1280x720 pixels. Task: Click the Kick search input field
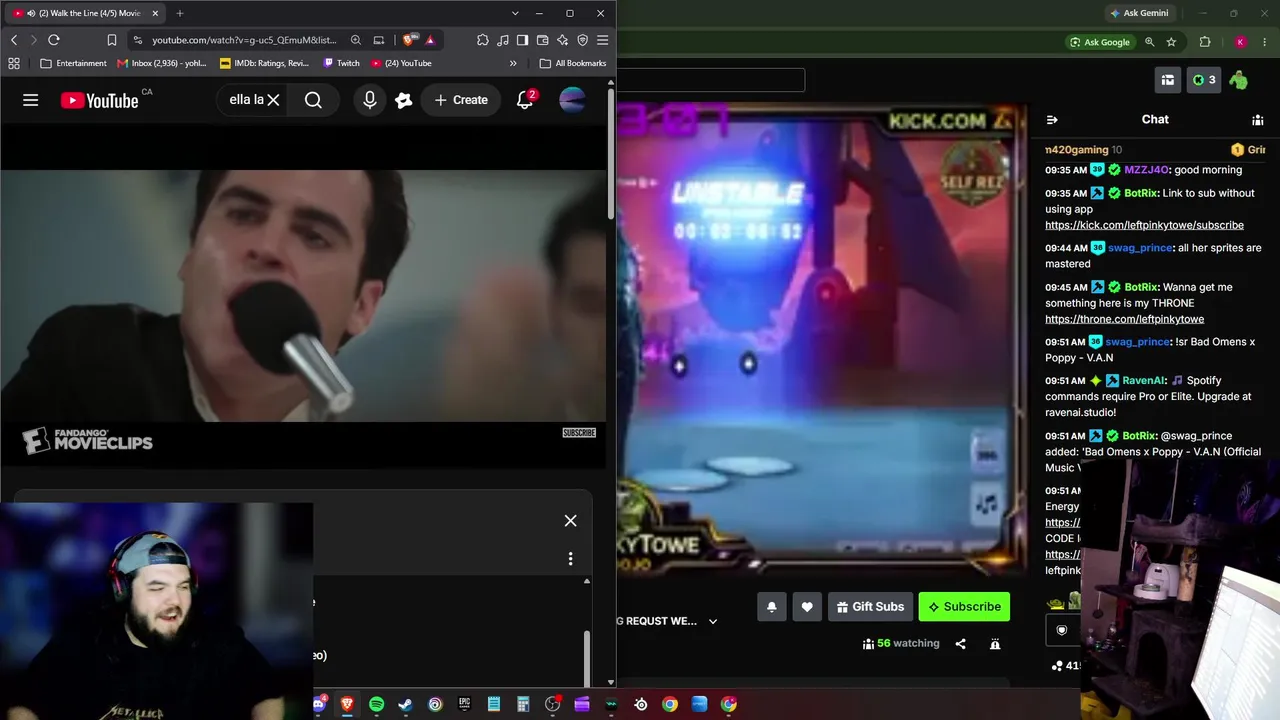[x=711, y=80]
